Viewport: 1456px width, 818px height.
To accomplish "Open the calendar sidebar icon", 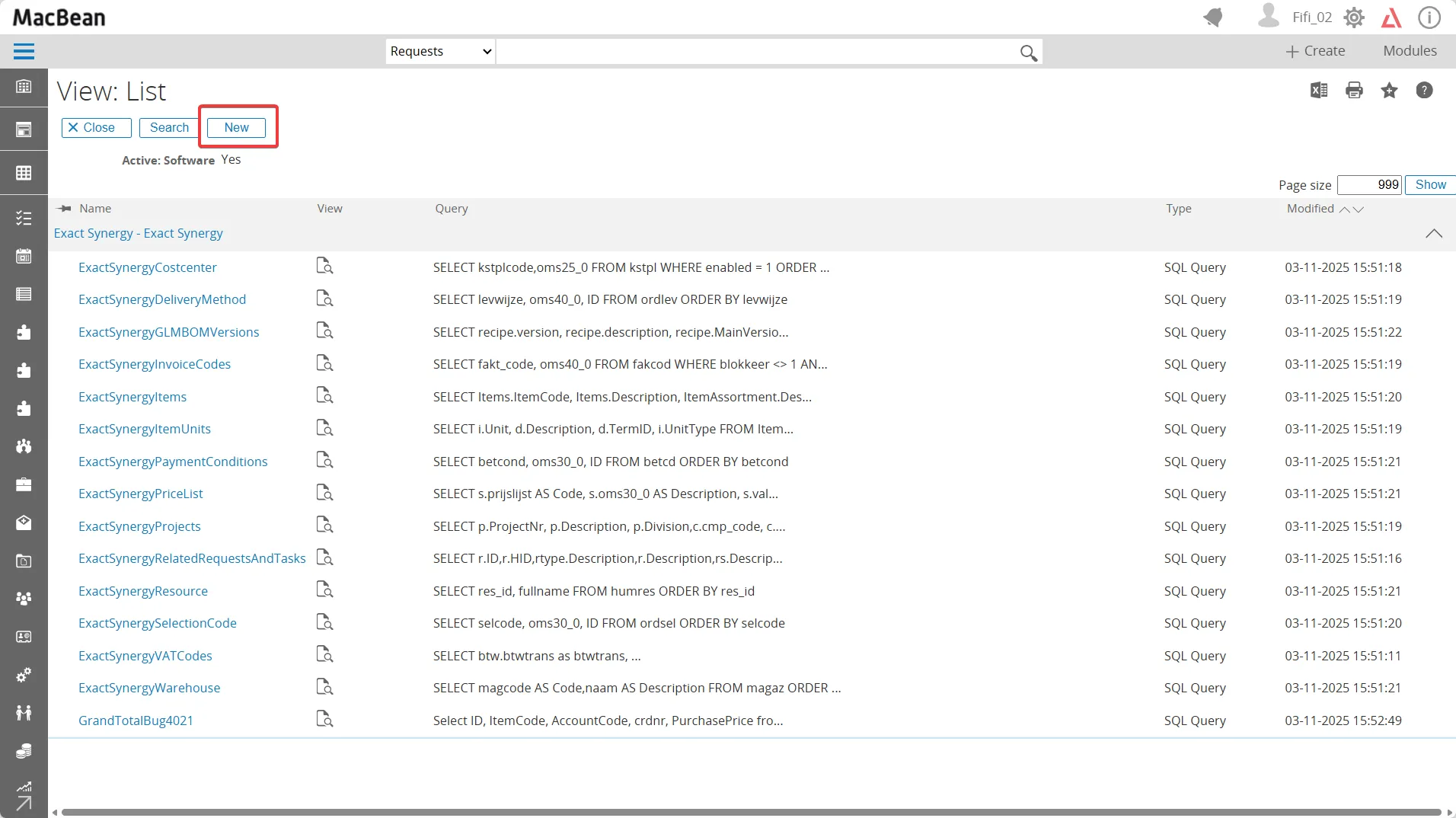I will (x=24, y=256).
